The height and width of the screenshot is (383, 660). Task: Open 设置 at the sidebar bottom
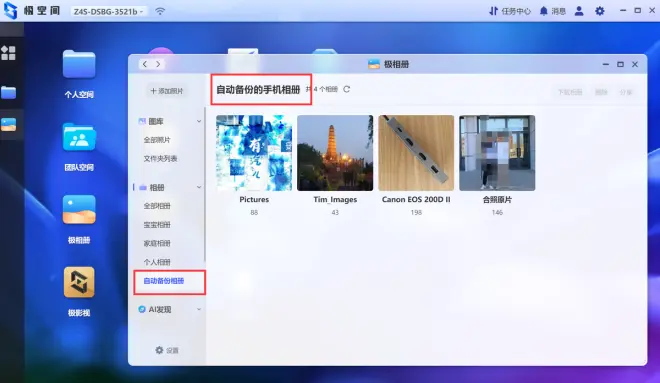167,350
